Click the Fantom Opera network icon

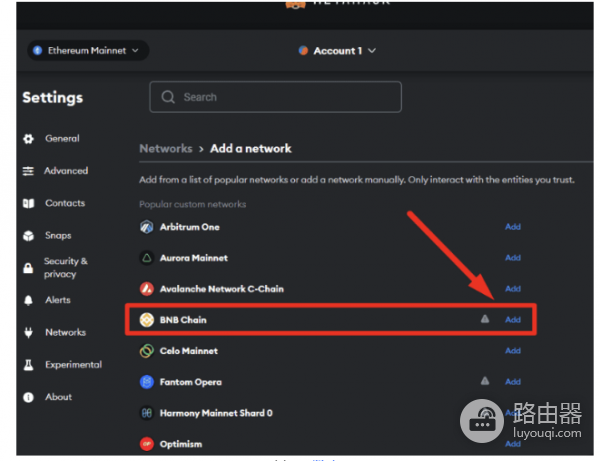[147, 382]
